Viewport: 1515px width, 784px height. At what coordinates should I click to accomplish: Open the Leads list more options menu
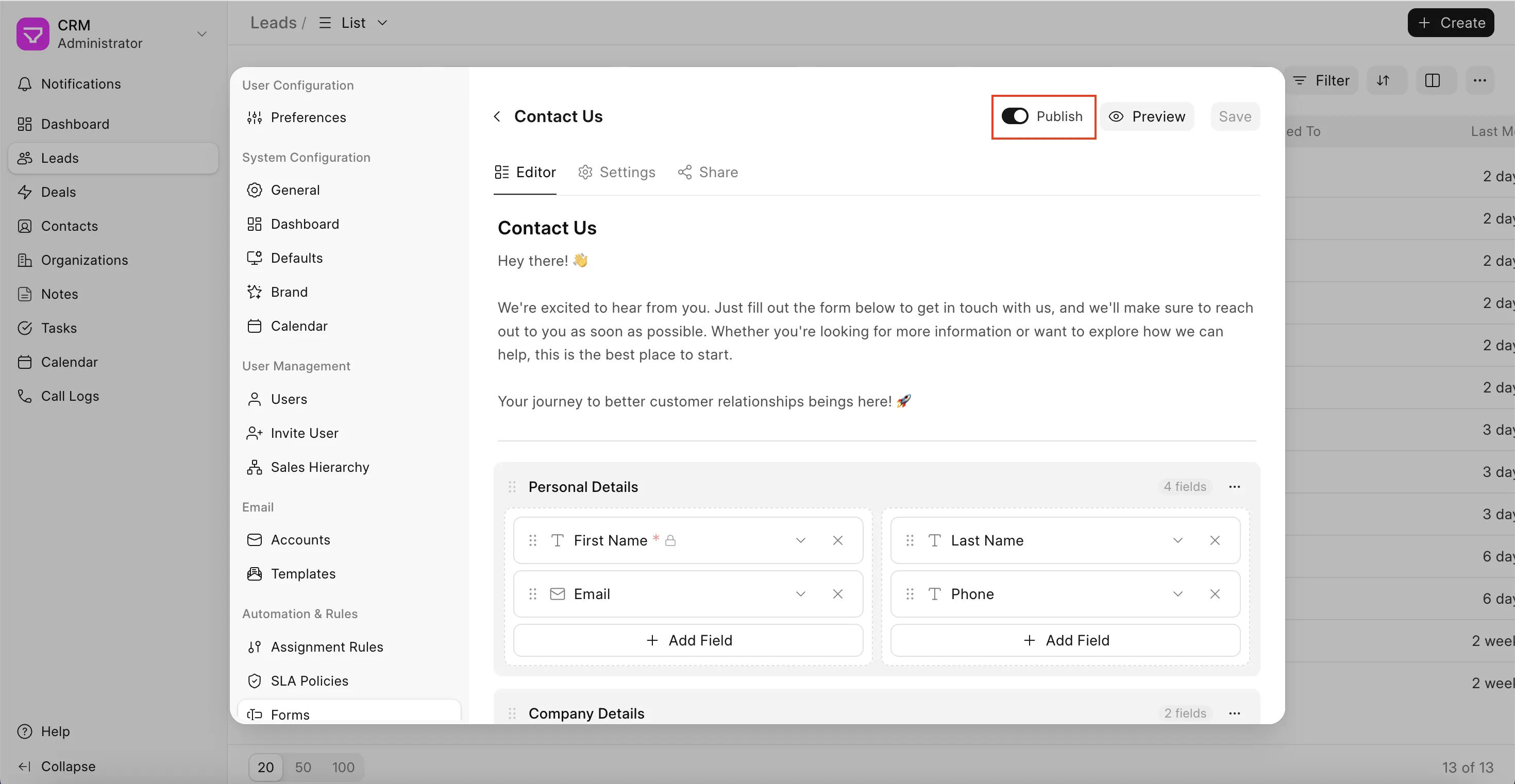pyautogui.click(x=1480, y=80)
